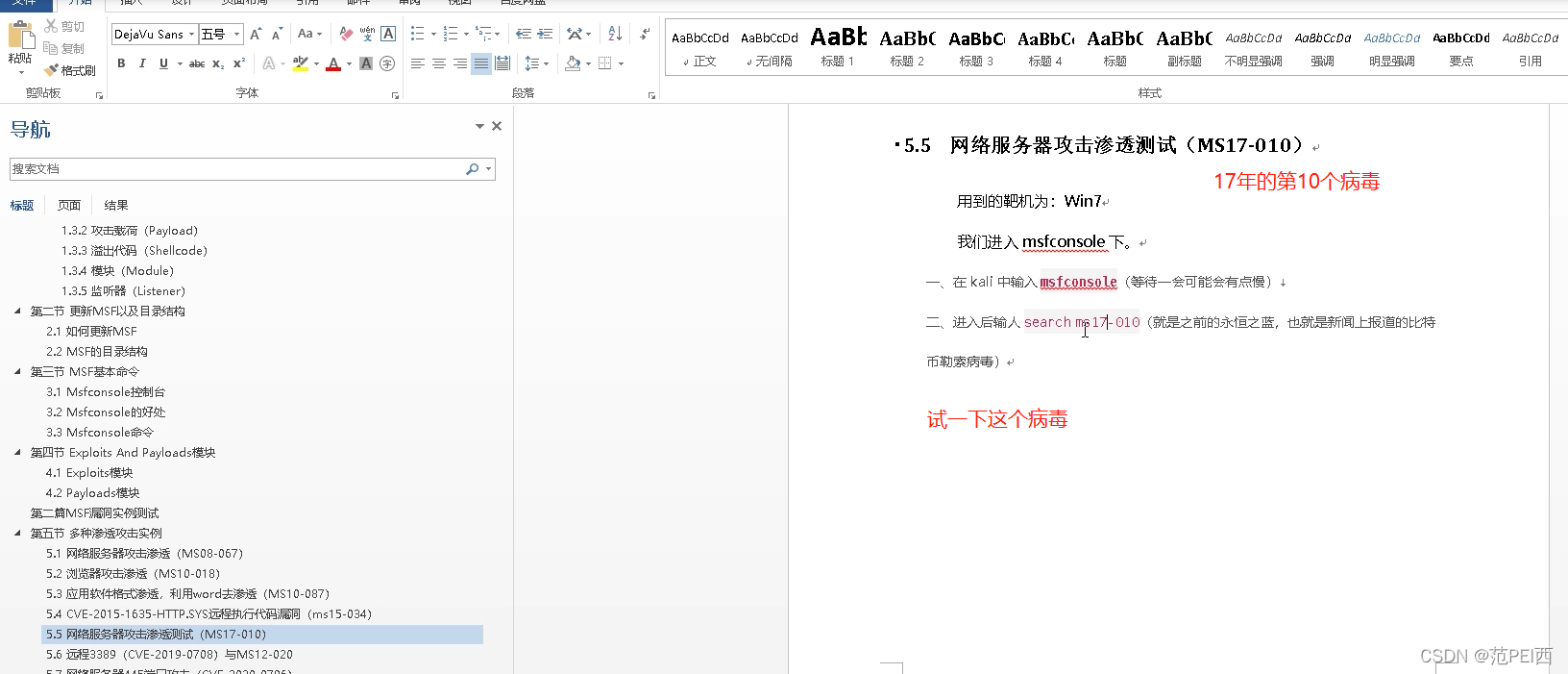Apply distributed alignment
Viewport: 1568px width, 674px height.
pyautogui.click(x=502, y=63)
